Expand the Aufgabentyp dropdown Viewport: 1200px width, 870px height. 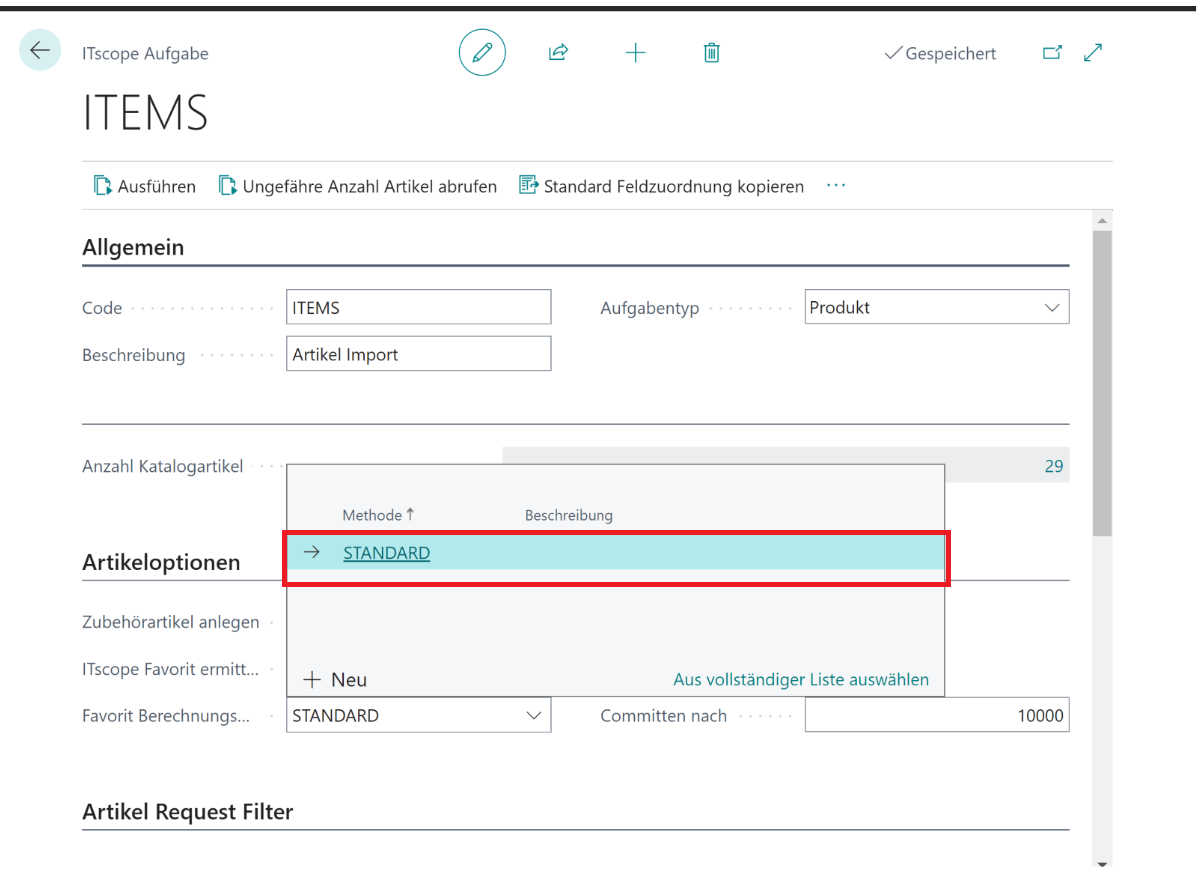(x=1051, y=308)
